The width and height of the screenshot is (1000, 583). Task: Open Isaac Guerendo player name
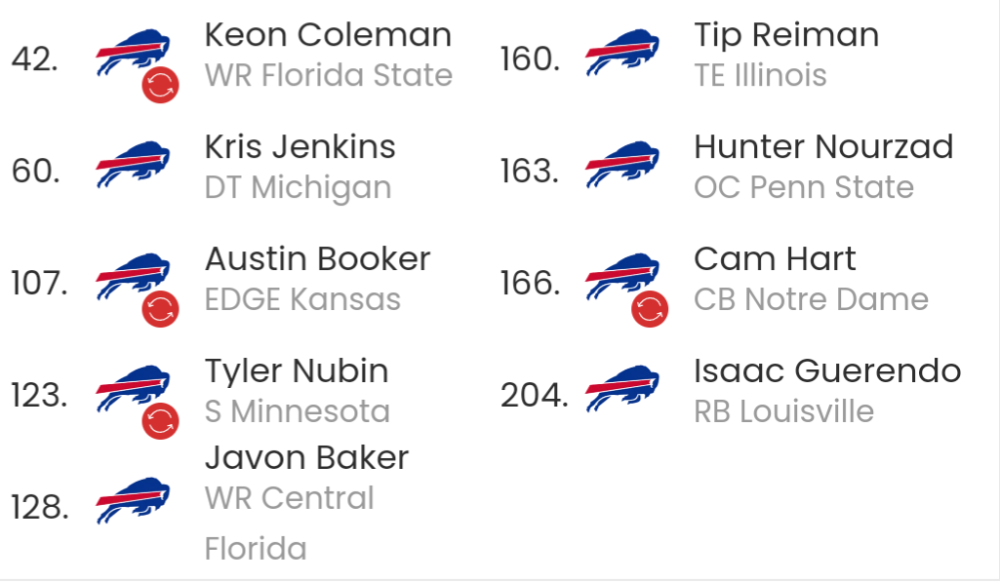[x=827, y=371]
